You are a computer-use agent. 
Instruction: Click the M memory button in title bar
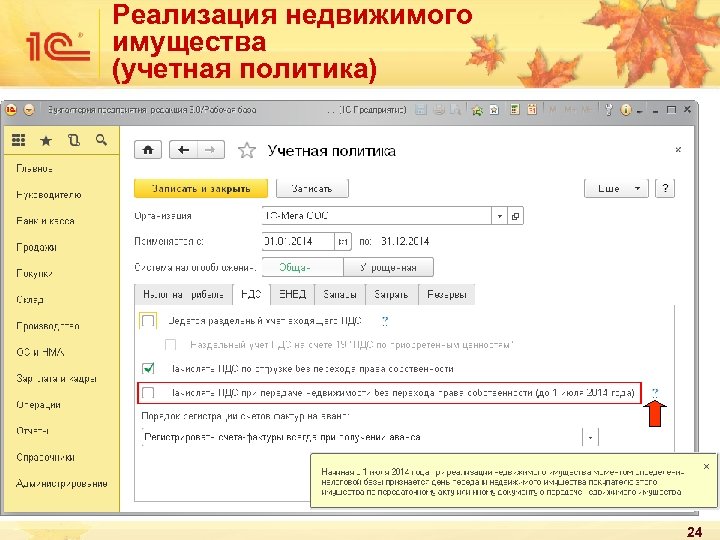click(552, 110)
